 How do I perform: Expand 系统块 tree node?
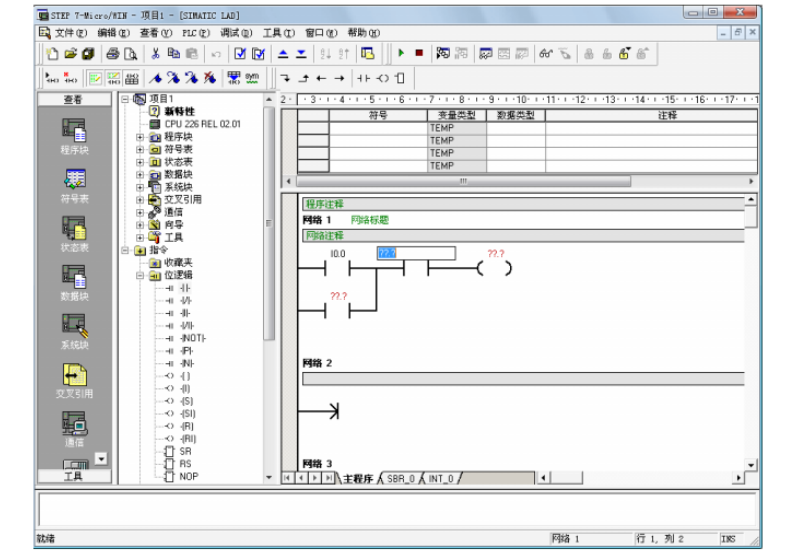click(140, 187)
